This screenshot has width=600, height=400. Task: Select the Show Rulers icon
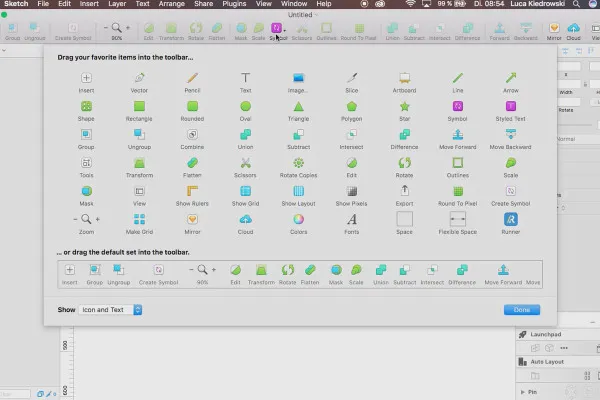point(192,191)
